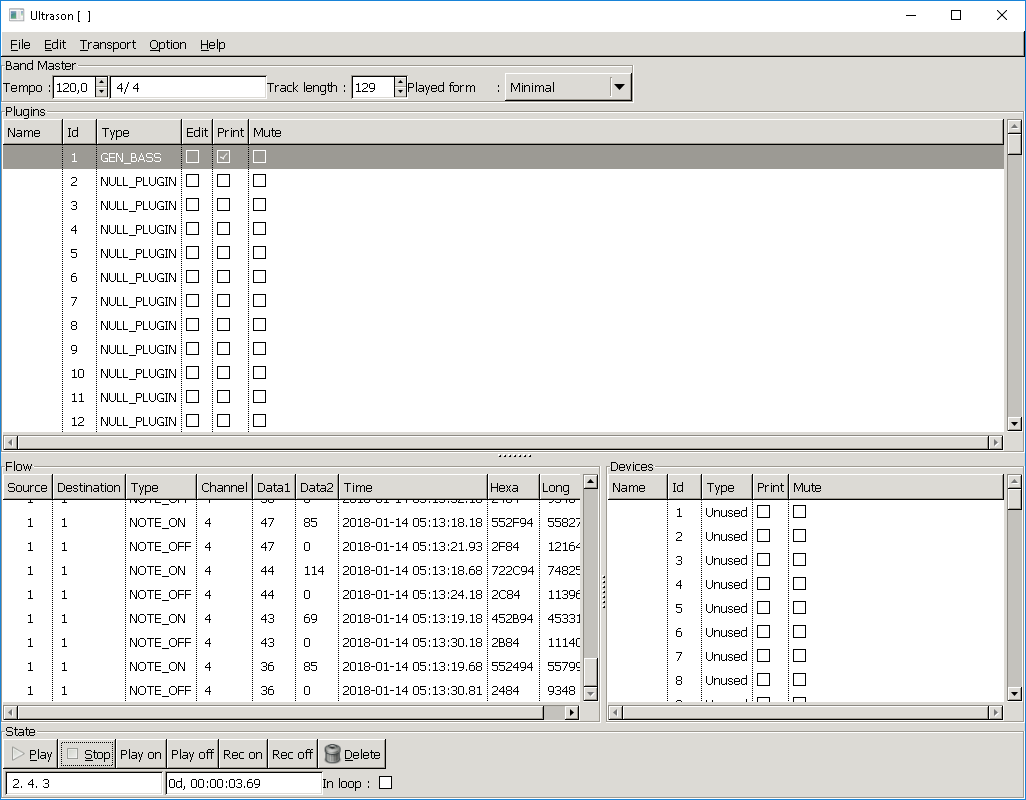Image resolution: width=1026 pixels, height=800 pixels.
Task: Toggle Print checkbox for GEN_BASS plugin
Action: click(224, 157)
